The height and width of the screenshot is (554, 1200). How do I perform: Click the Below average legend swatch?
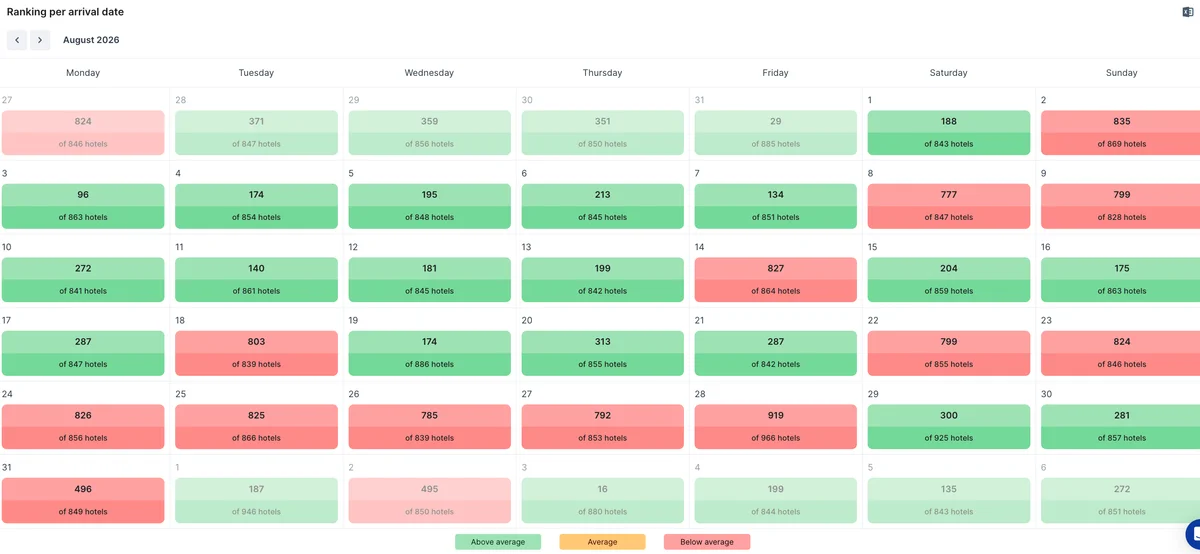coord(707,542)
